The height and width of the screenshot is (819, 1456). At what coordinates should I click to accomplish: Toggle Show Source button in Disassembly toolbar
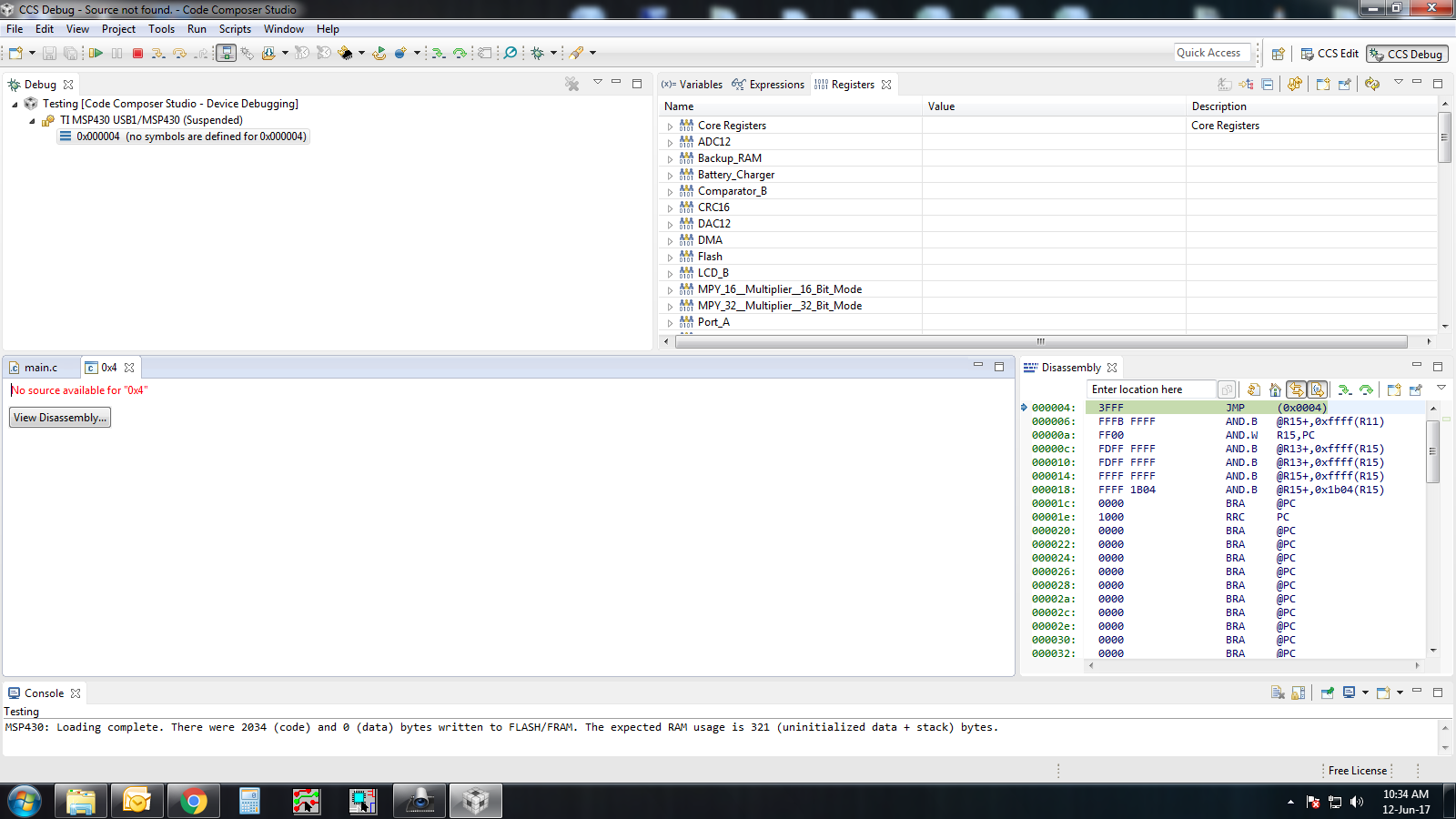click(x=1317, y=389)
